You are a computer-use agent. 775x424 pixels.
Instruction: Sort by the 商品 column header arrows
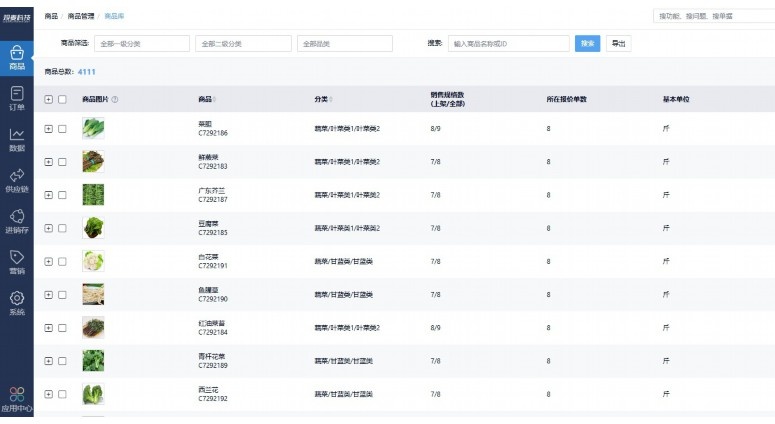point(215,99)
